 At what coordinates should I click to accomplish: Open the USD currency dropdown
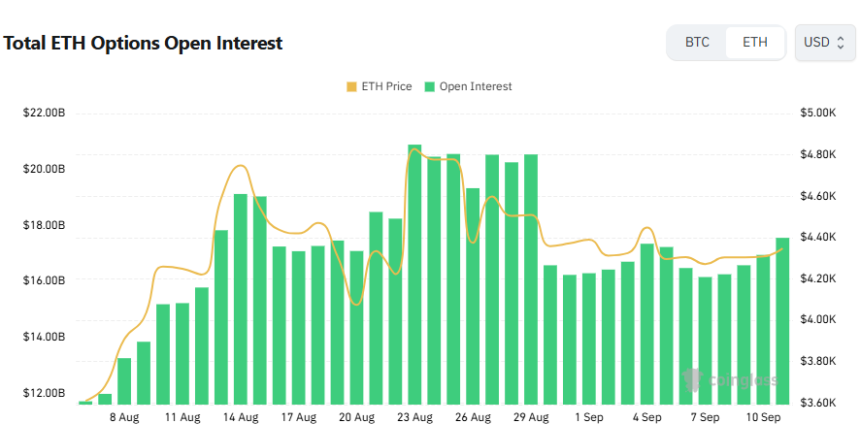pyautogui.click(x=824, y=42)
